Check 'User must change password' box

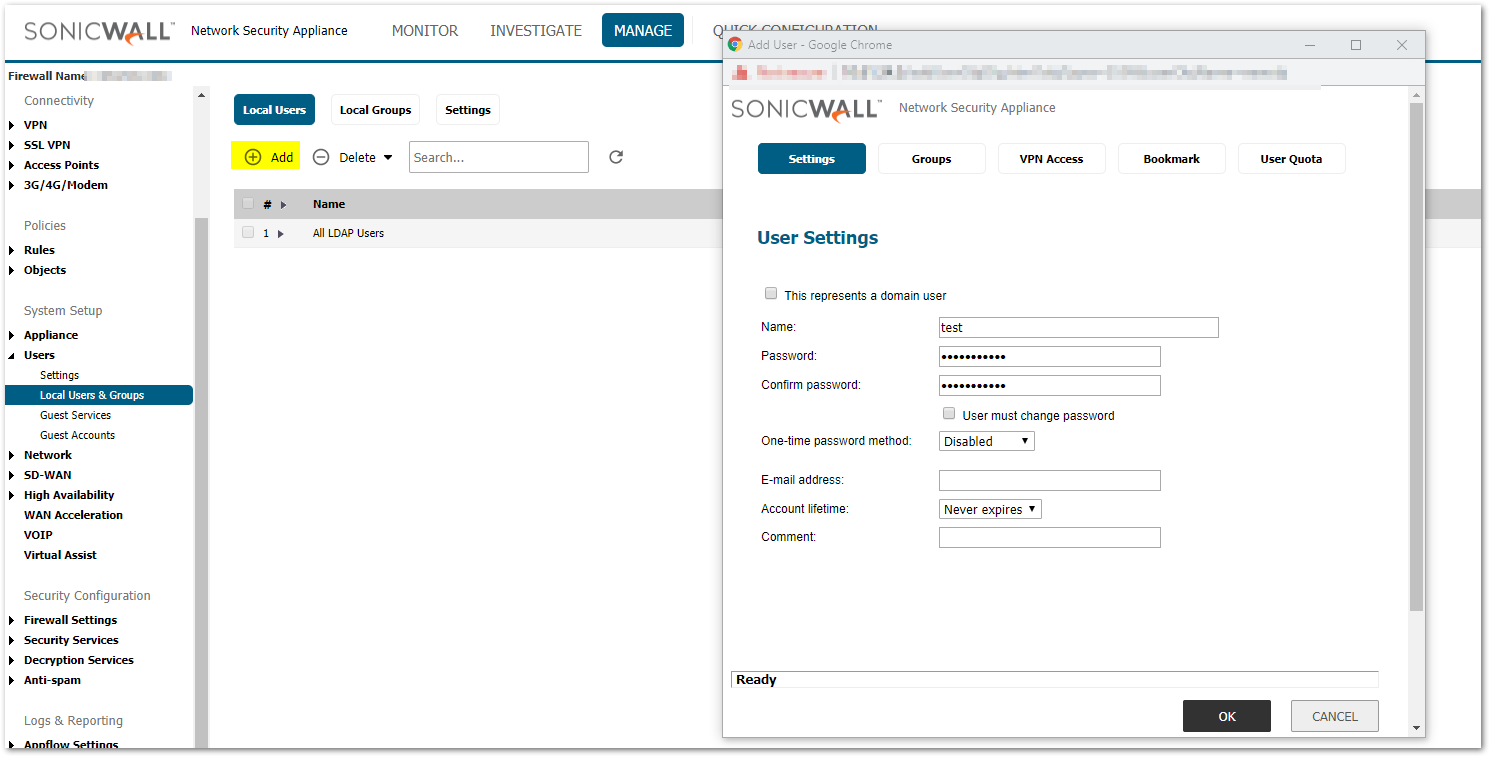point(949,414)
